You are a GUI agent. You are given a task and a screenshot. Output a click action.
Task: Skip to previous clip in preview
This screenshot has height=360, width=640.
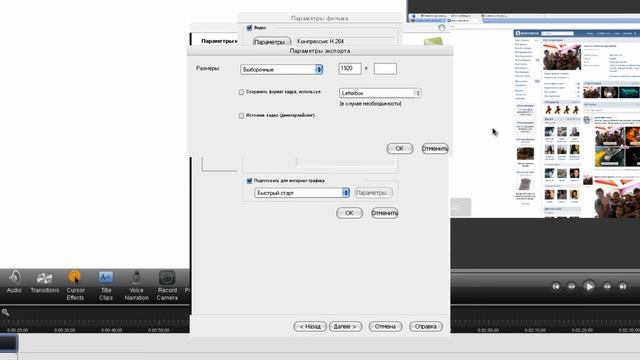(556, 287)
